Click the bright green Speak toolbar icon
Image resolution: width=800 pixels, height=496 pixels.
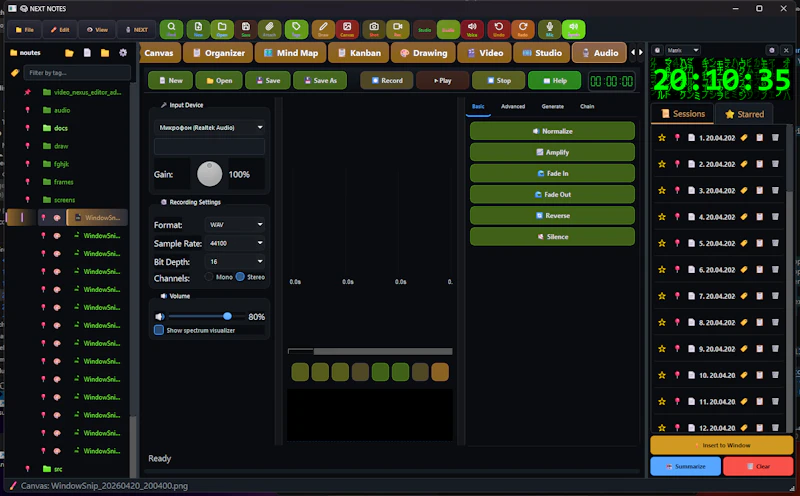[573, 29]
